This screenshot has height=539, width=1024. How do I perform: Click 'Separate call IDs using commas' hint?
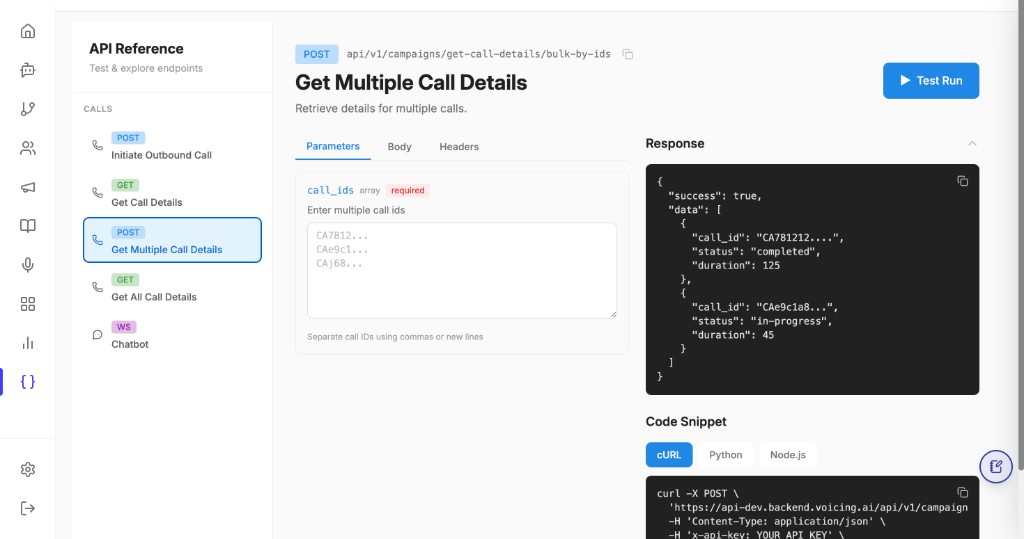(x=395, y=337)
